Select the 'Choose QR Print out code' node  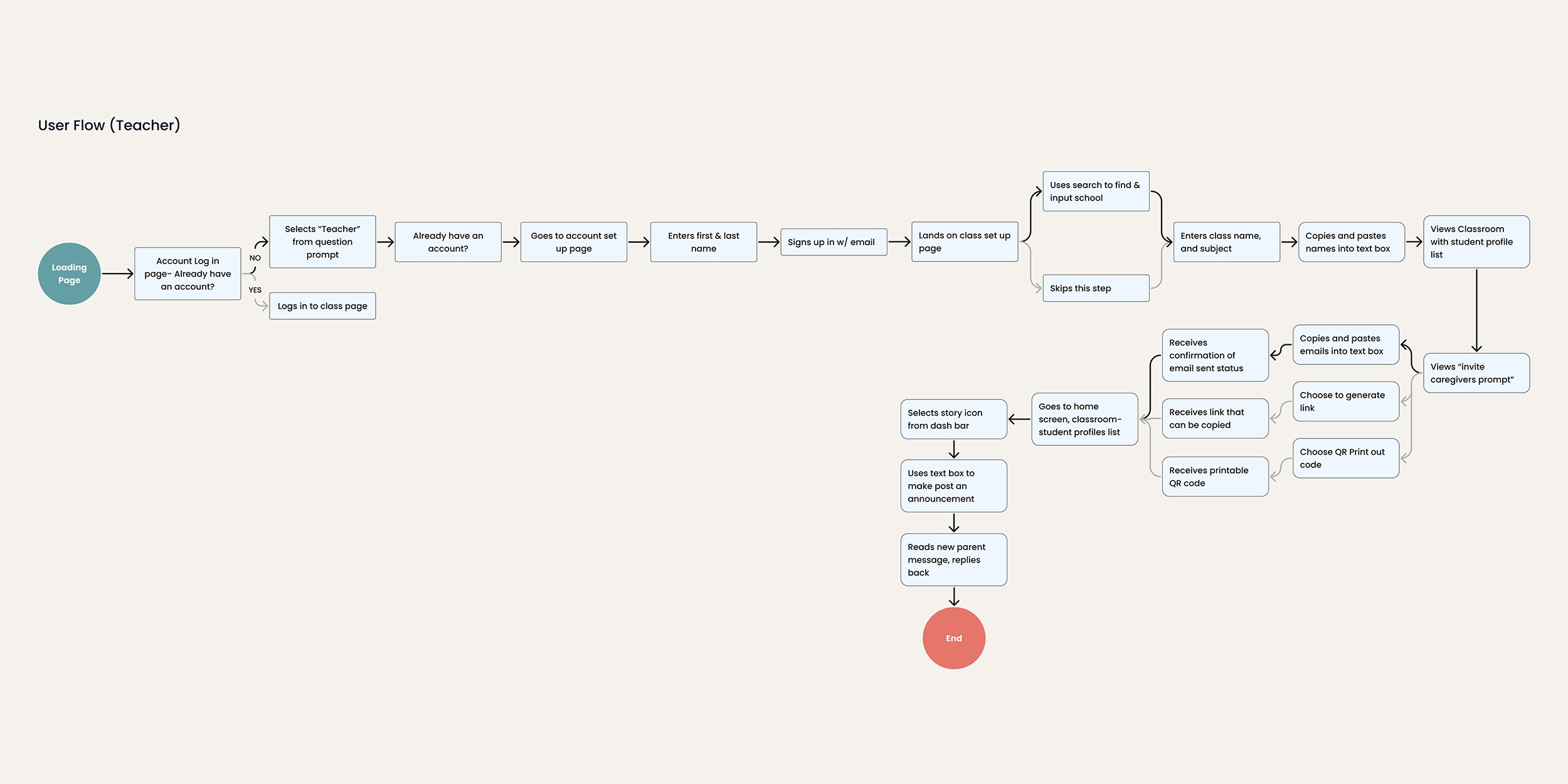click(1345, 458)
